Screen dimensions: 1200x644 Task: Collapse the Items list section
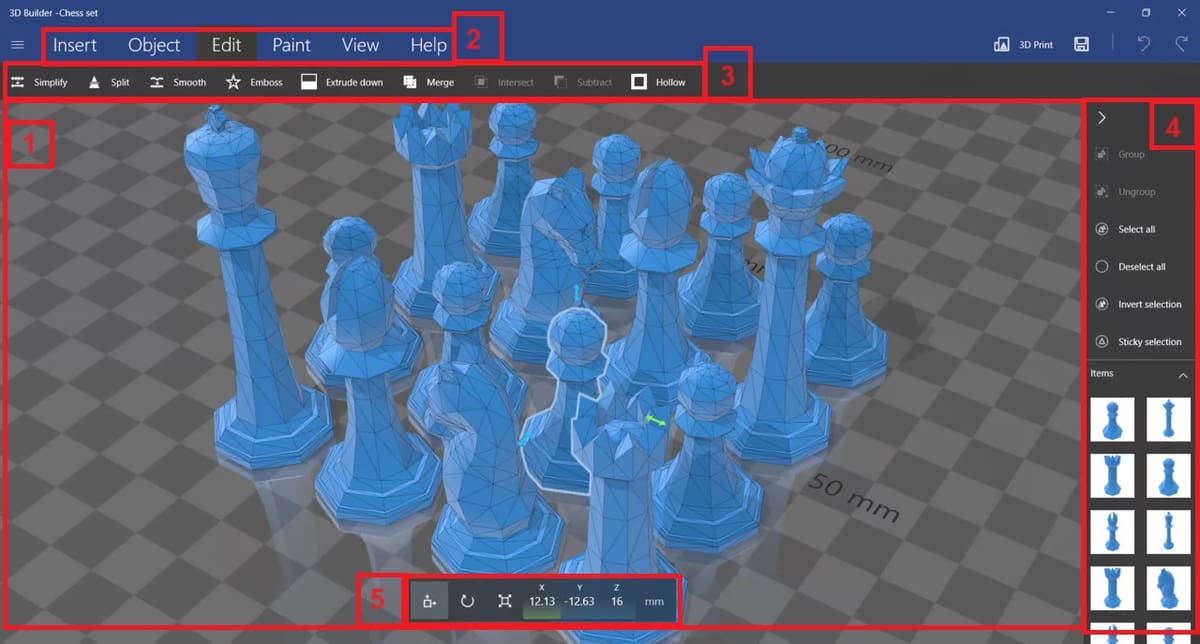coord(1183,375)
